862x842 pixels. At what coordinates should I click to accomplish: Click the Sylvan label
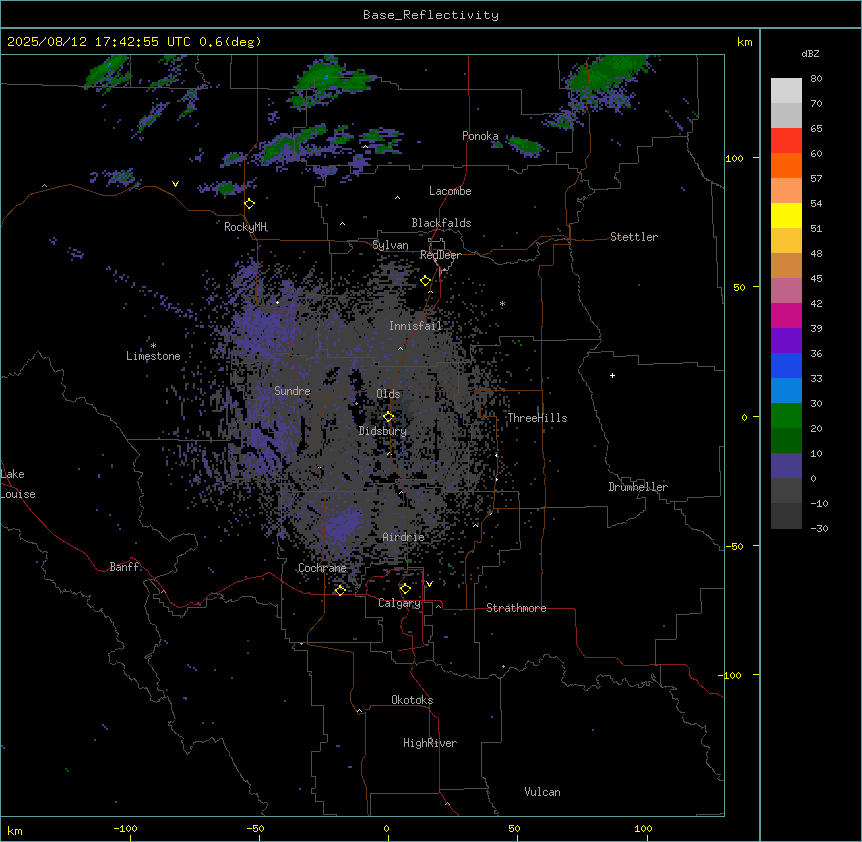[x=390, y=245]
